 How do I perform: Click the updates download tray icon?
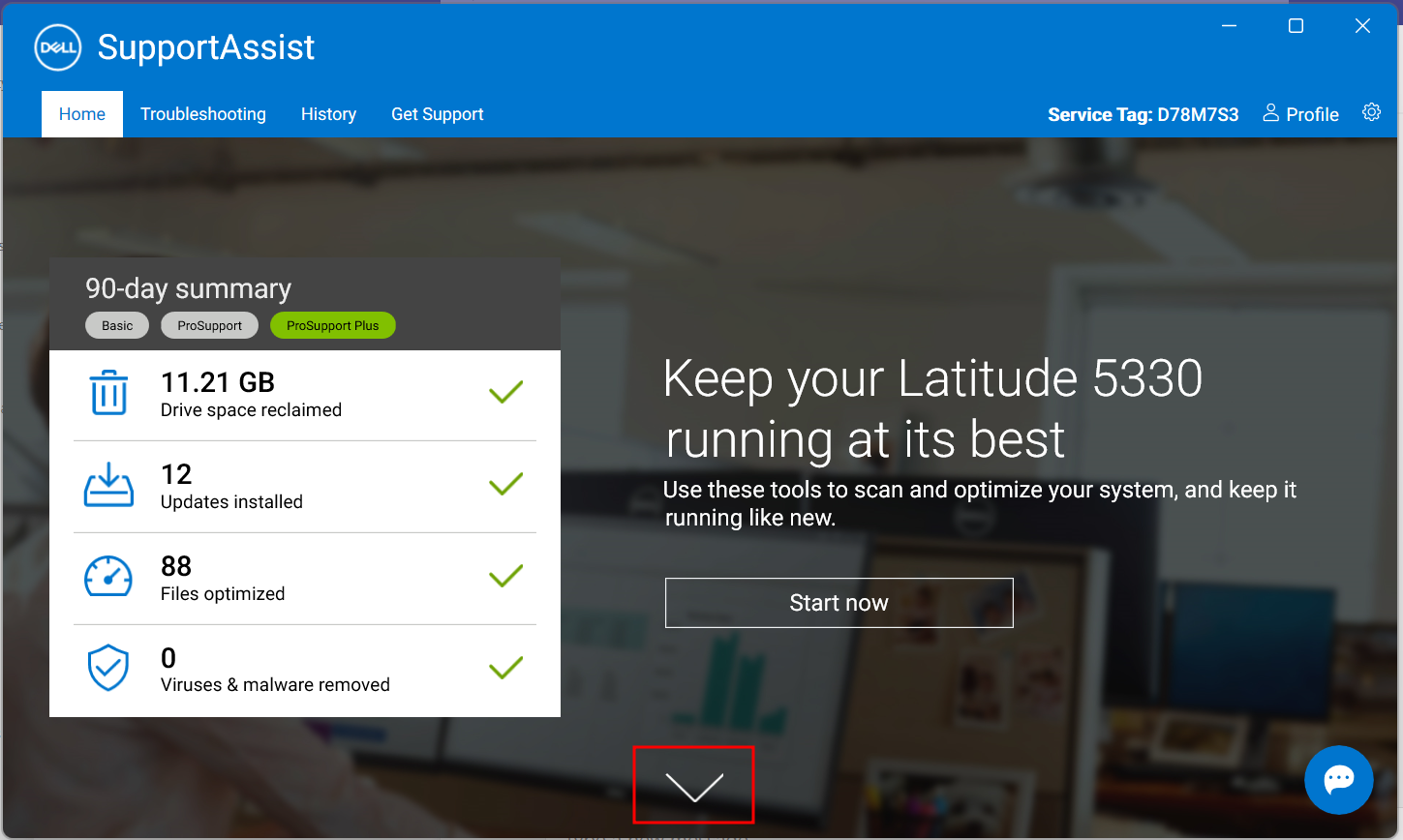[108, 485]
